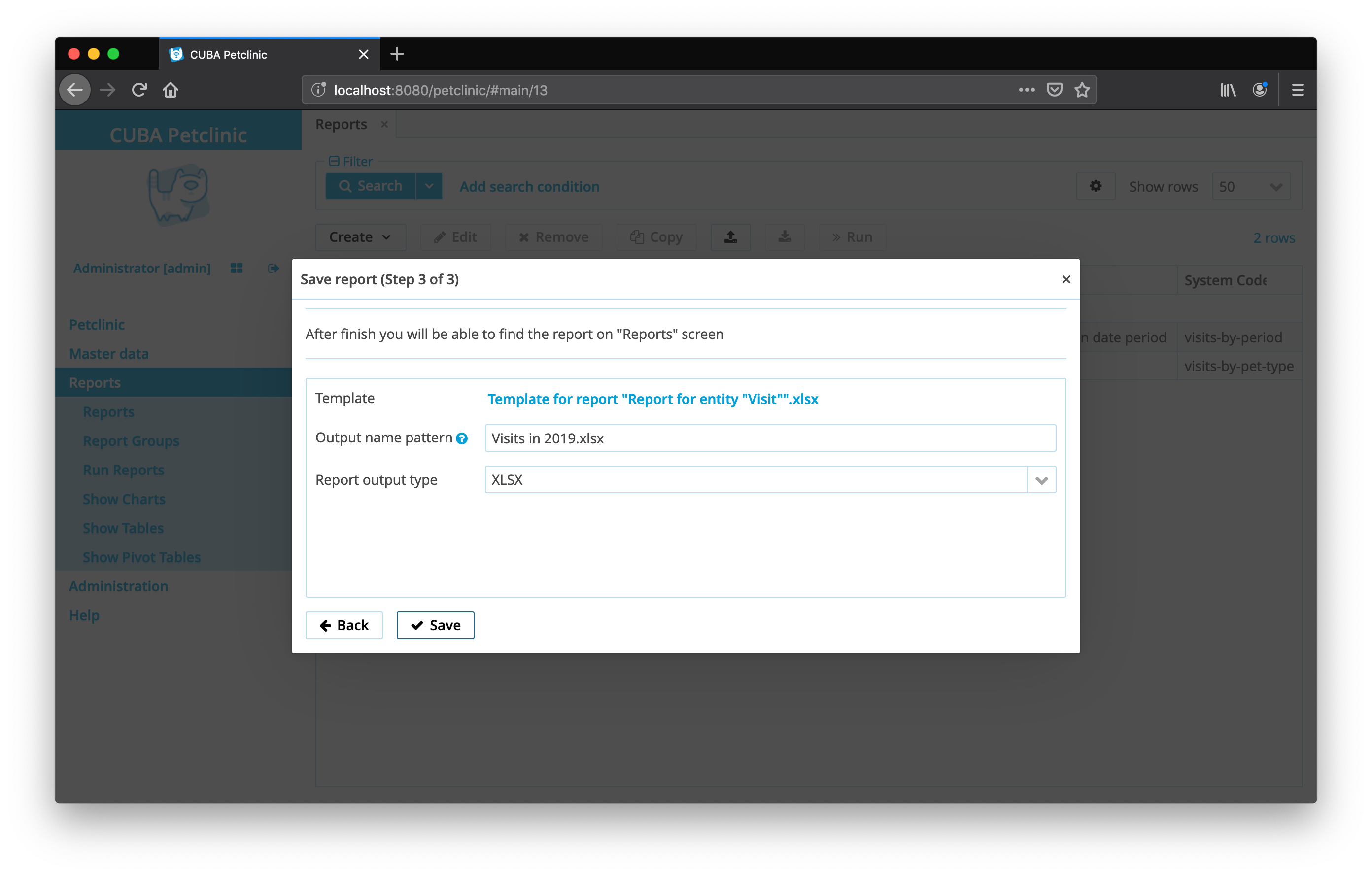Open the Template xlsx file link
This screenshot has height=876, width=1372.
(652, 399)
